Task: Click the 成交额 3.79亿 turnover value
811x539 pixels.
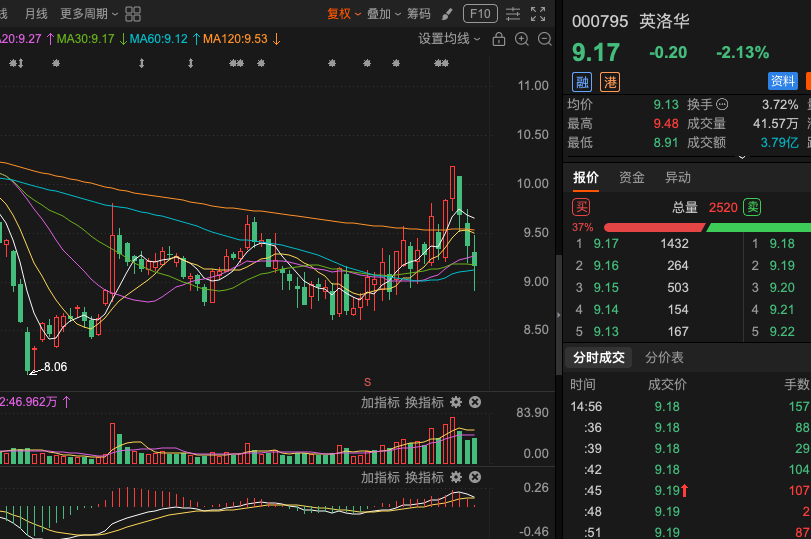Action: 779,143
